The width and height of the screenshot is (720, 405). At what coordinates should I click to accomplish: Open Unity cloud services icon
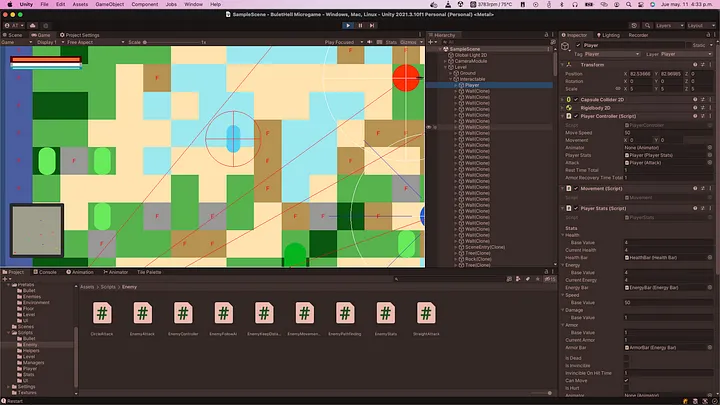33,26
